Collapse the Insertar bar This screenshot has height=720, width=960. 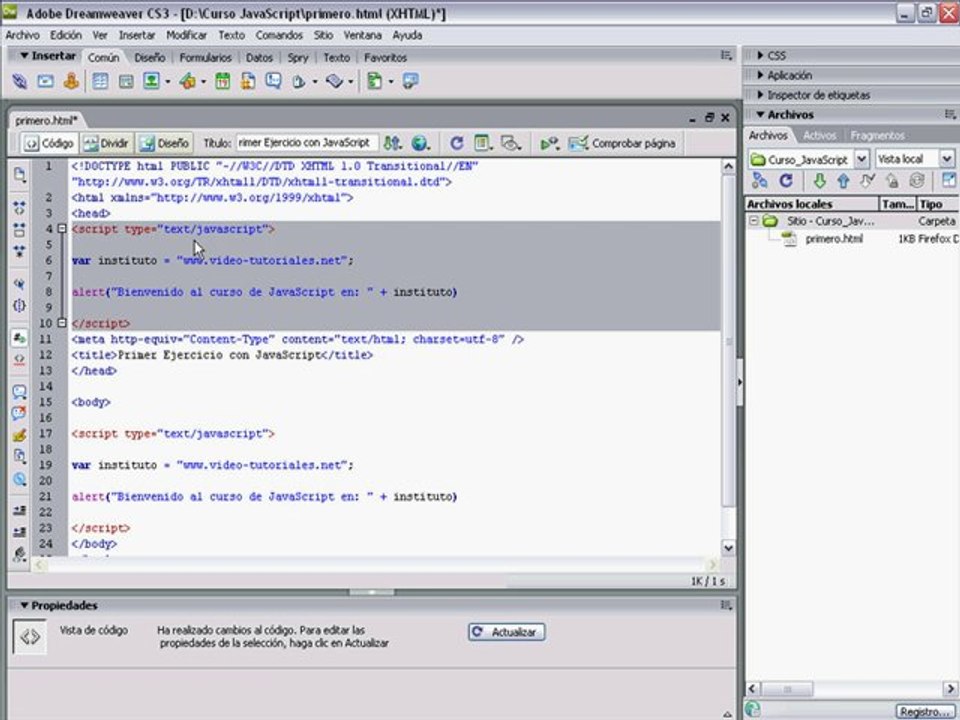click(24, 56)
